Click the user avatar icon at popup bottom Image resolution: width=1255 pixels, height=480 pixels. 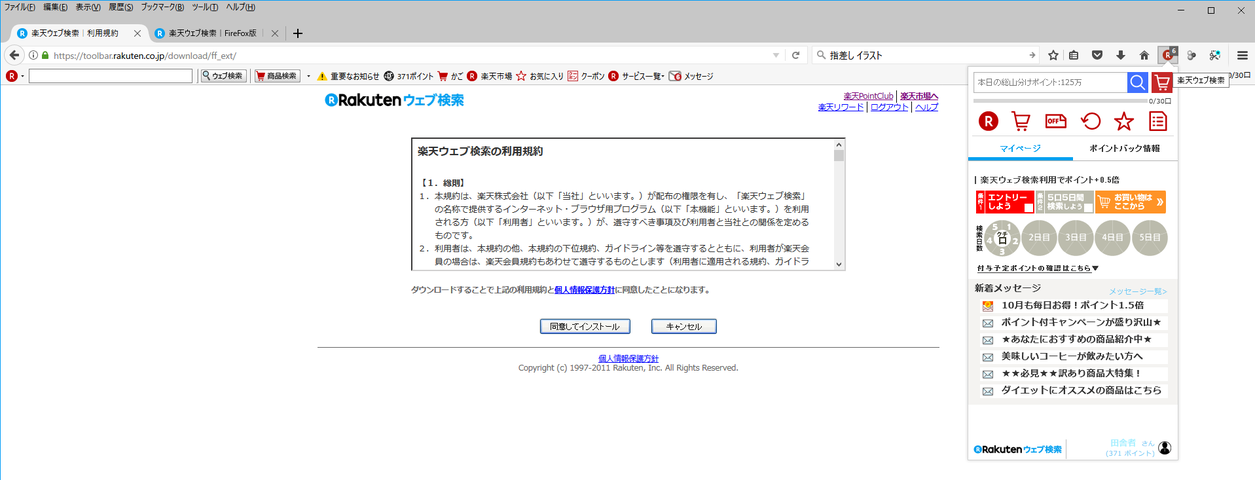[1164, 448]
